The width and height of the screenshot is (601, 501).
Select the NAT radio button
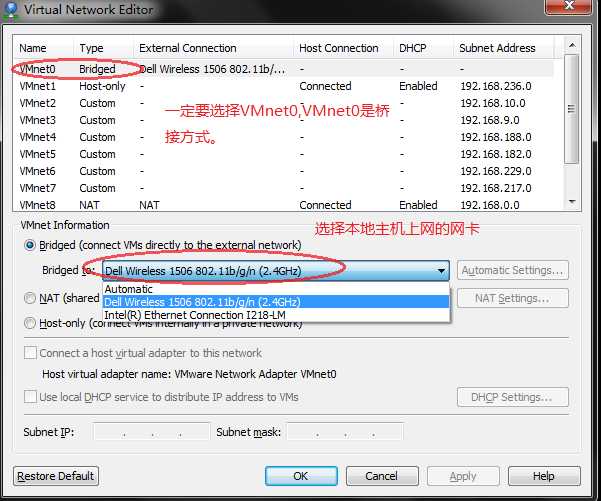coord(30,298)
